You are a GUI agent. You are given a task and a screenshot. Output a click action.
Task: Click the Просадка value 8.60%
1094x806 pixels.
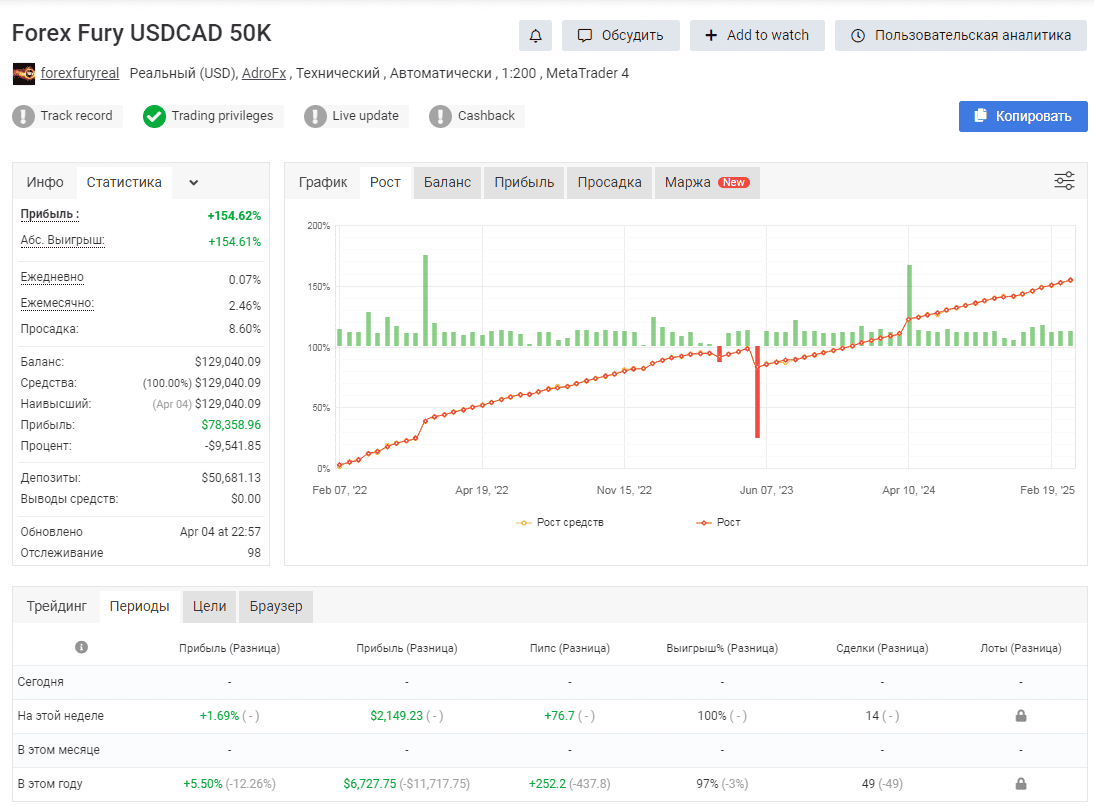[245, 329]
